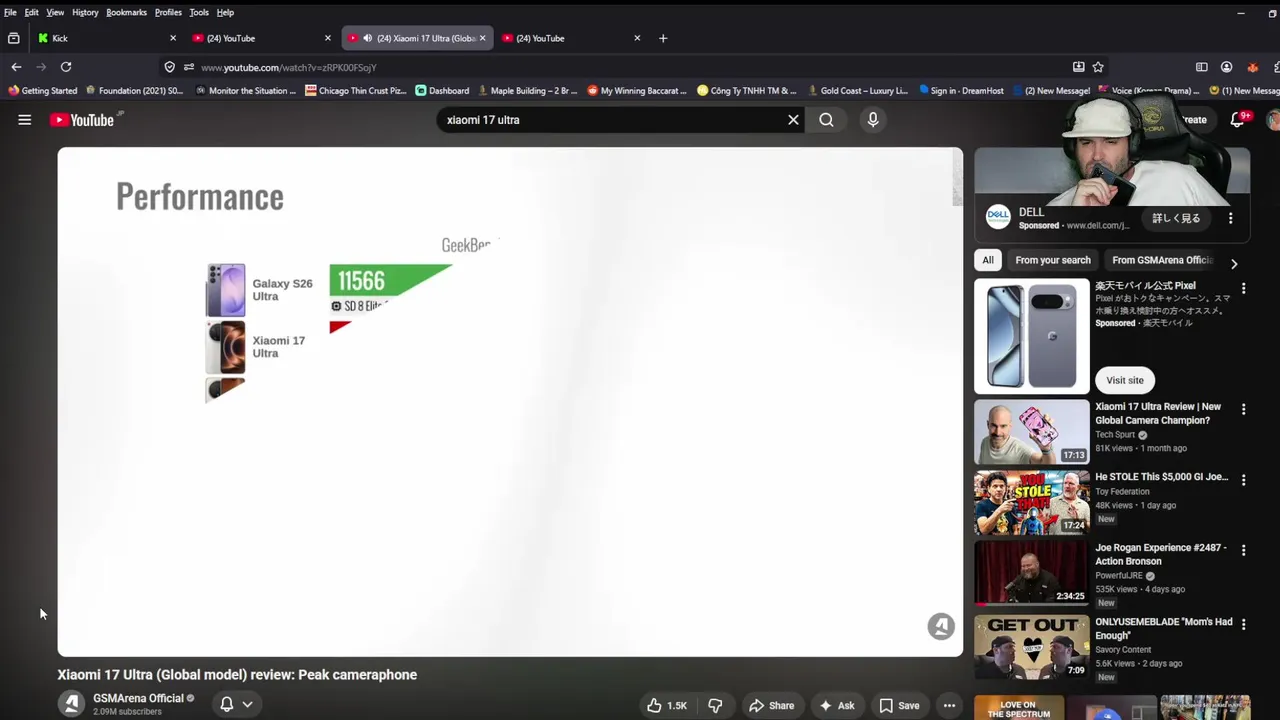
Task: Show more filter chips with arrow
Action: (x=1234, y=264)
